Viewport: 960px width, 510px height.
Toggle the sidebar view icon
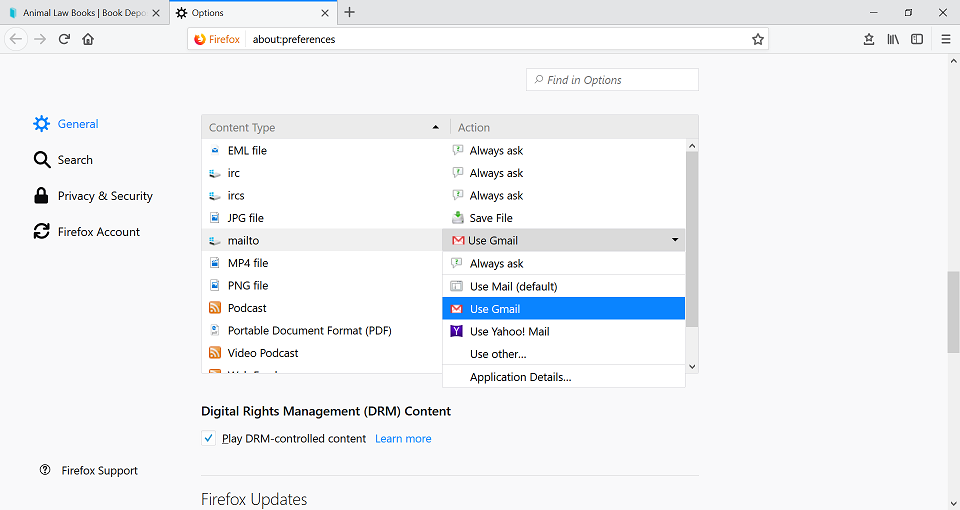917,39
